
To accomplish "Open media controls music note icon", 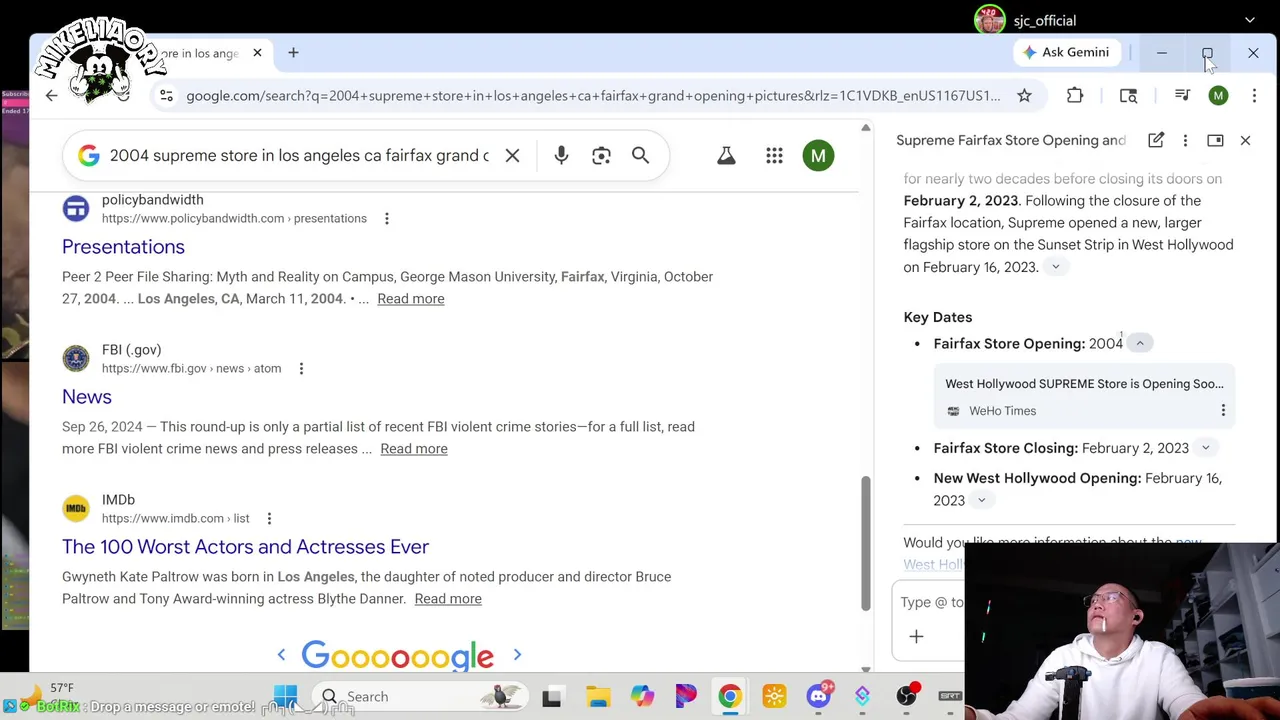I will tap(1182, 96).
